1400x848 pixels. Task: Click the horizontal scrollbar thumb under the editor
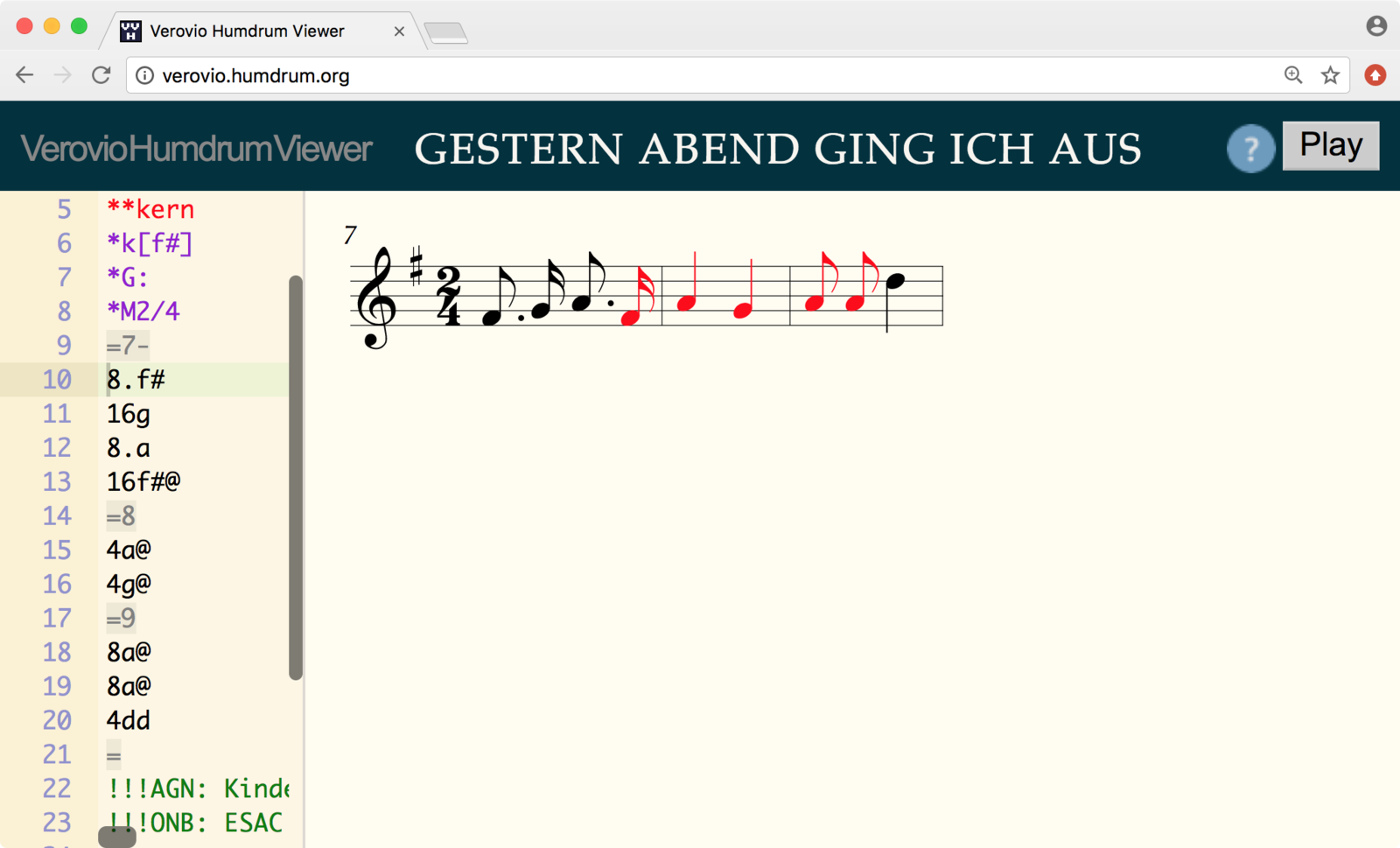[117, 838]
